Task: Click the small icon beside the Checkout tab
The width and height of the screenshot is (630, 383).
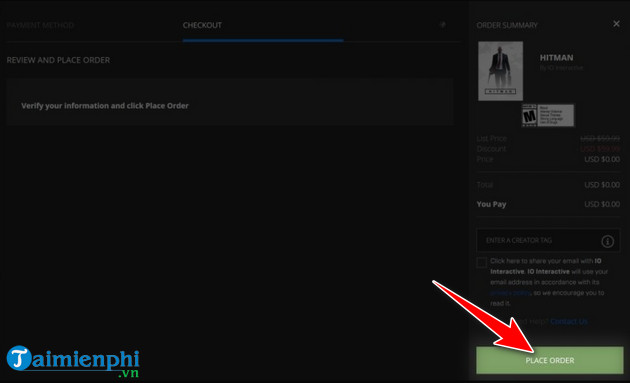Action: pyautogui.click(x=442, y=25)
